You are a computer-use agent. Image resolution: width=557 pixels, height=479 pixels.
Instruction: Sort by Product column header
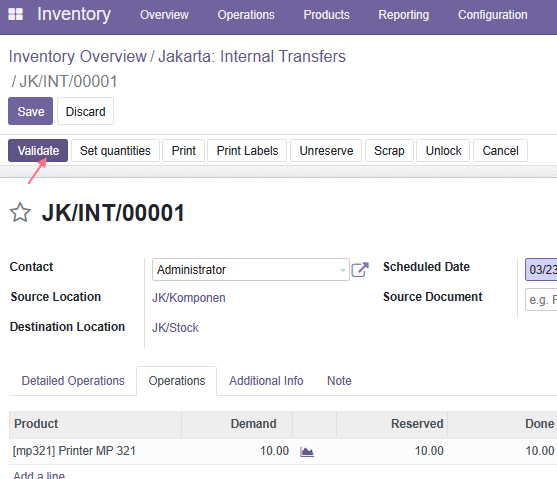95,424
